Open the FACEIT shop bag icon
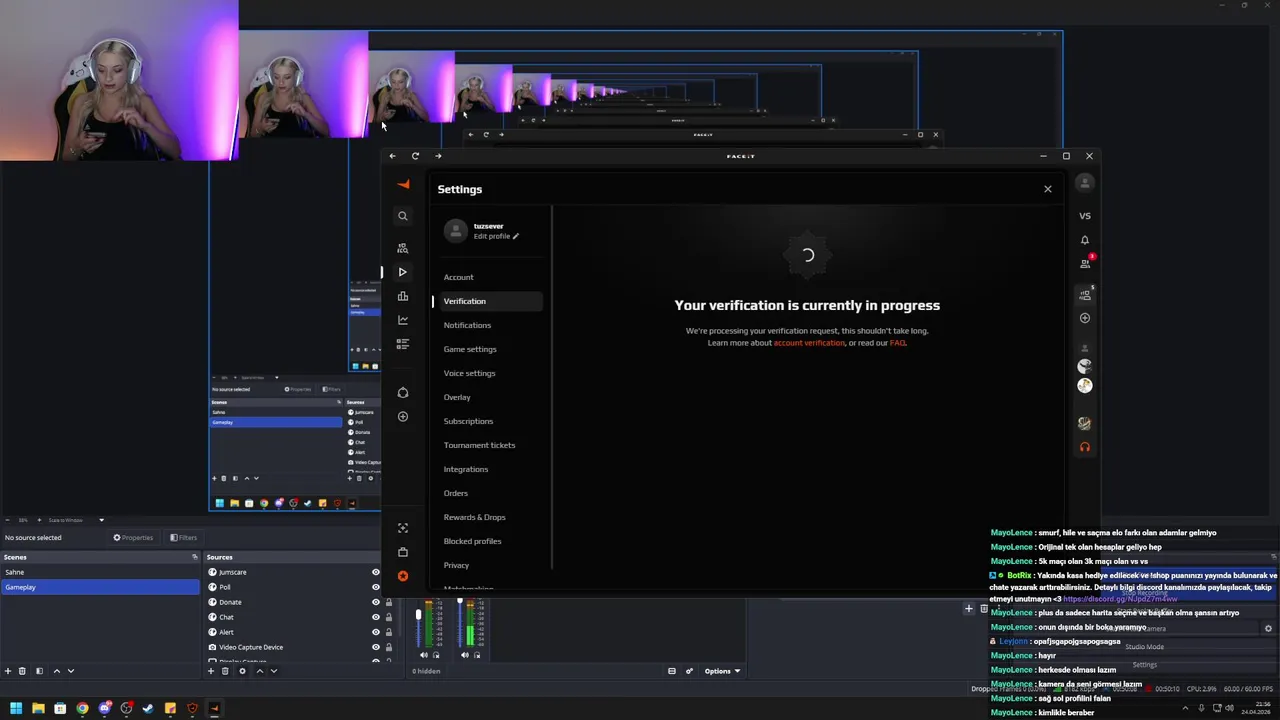The image size is (1280, 720). click(x=403, y=552)
